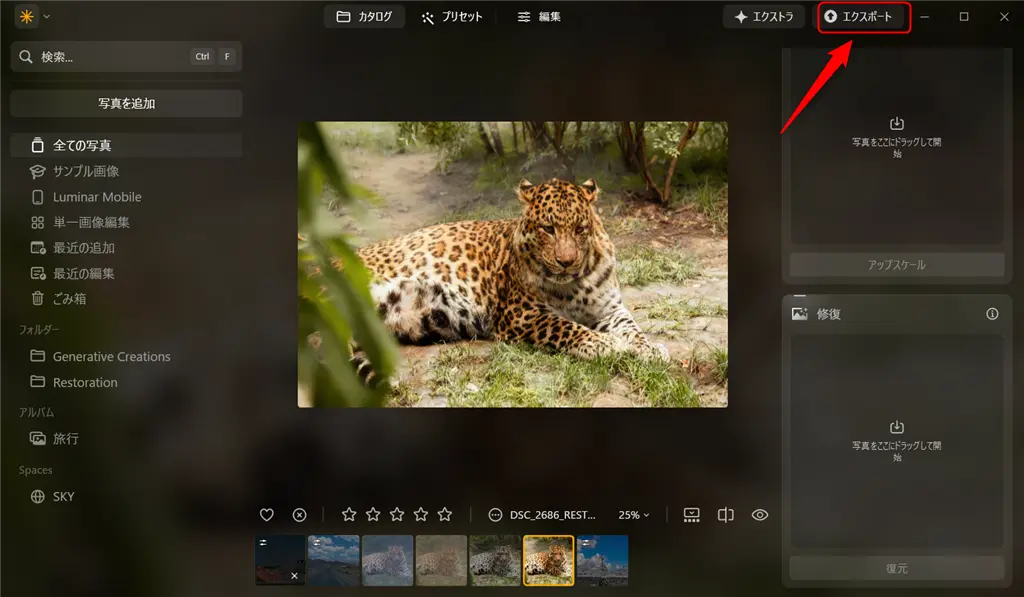
Task: Open the three-dot more options icon
Action: tap(495, 515)
